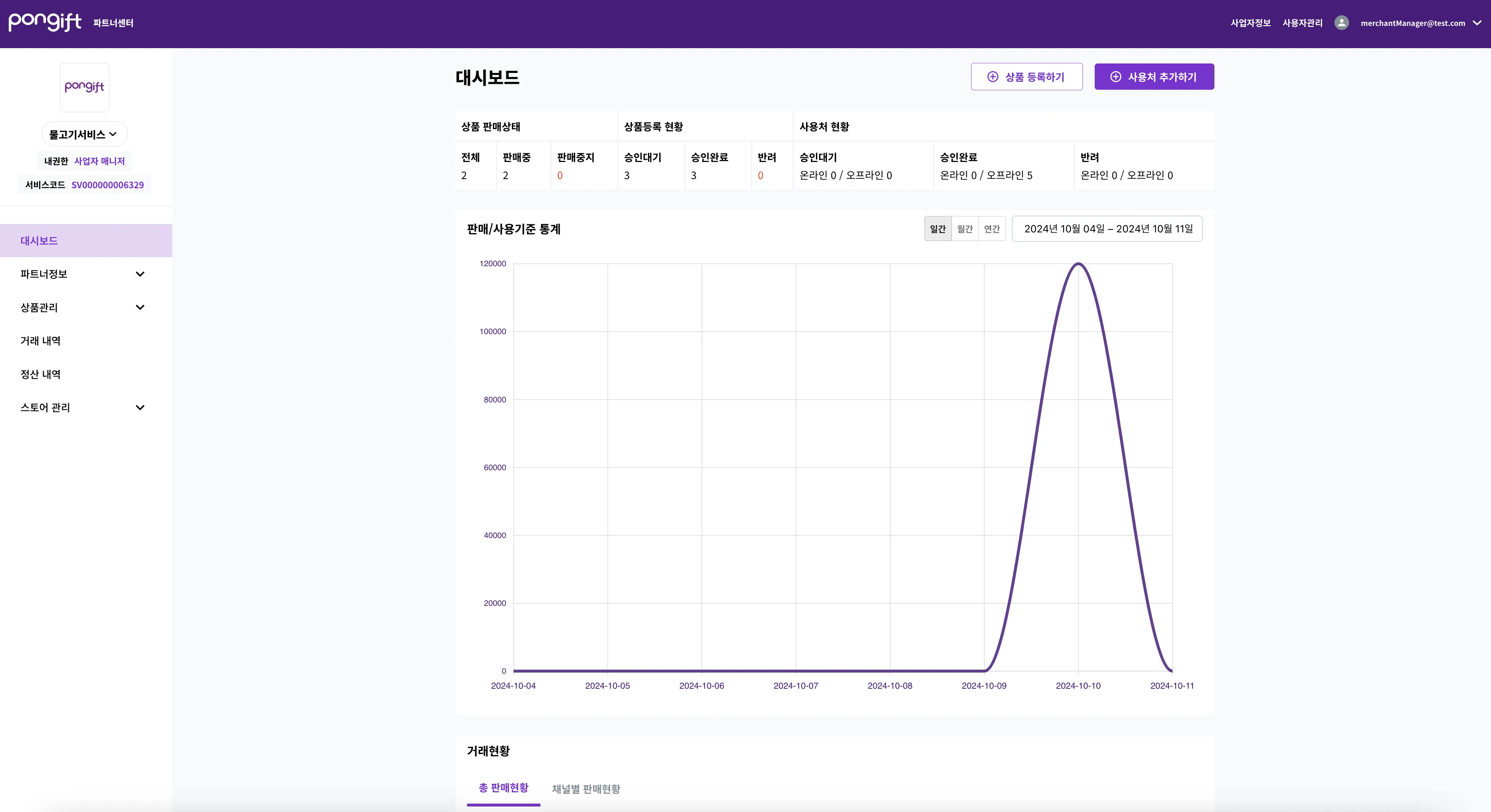Click the pongift merchant logo thumbnail

[85, 88]
